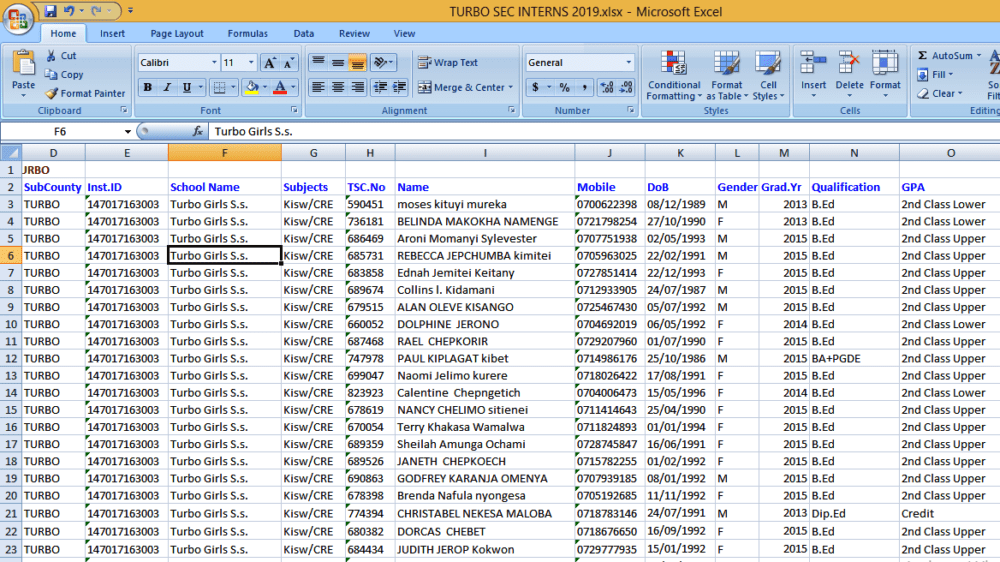Image resolution: width=1000 pixels, height=562 pixels.
Task: Toggle italic formatting
Action: pos(167,87)
